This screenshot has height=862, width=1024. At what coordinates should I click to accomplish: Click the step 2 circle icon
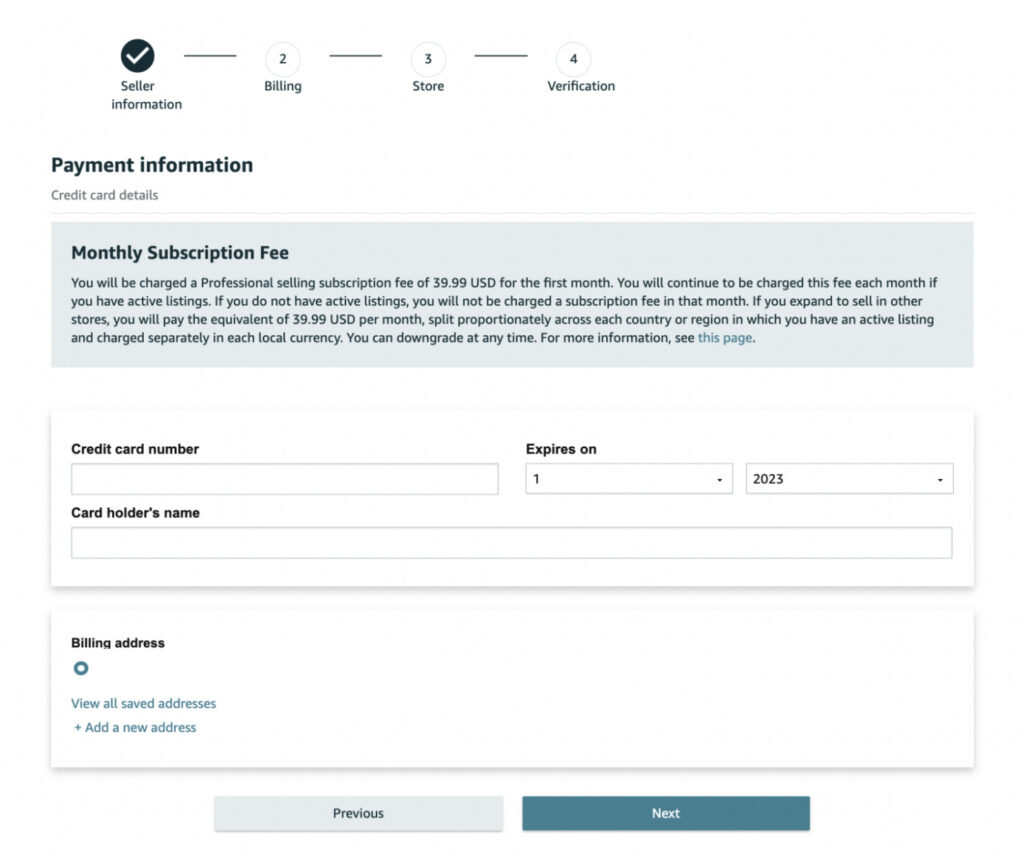click(282, 59)
